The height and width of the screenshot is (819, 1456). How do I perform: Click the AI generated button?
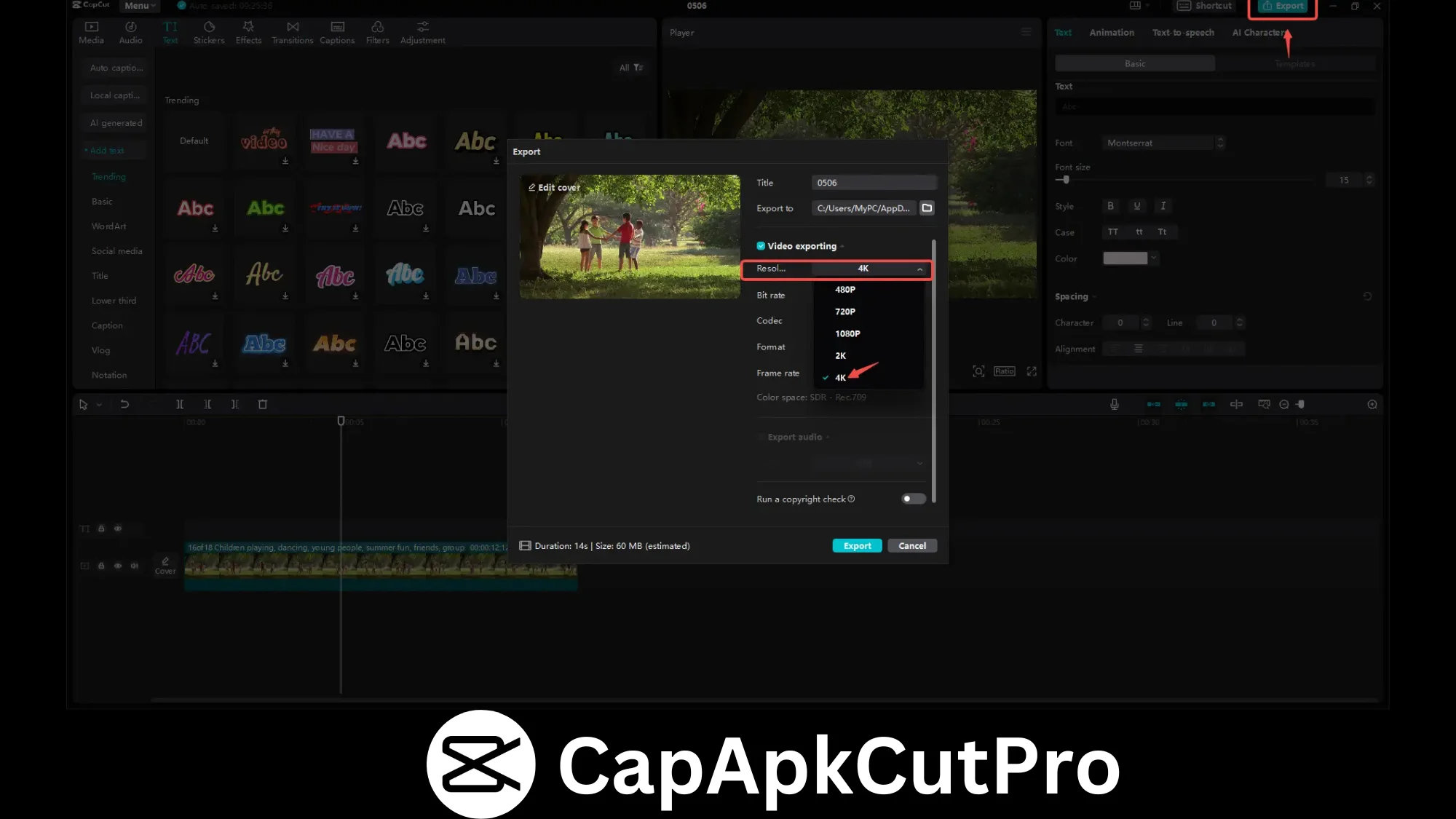tap(114, 123)
